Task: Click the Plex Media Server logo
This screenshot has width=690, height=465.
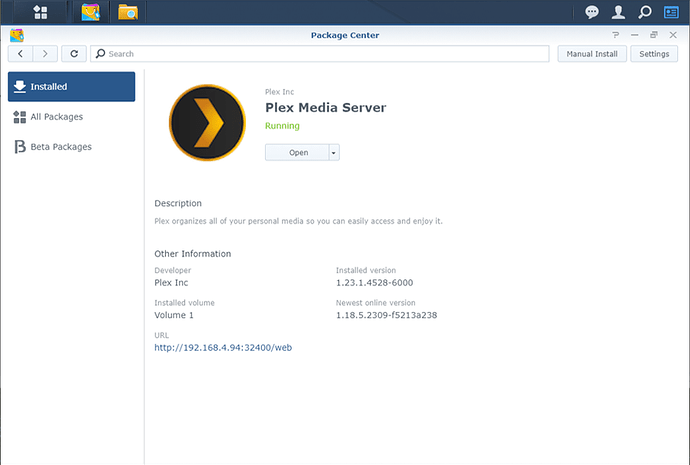Action: (207, 122)
